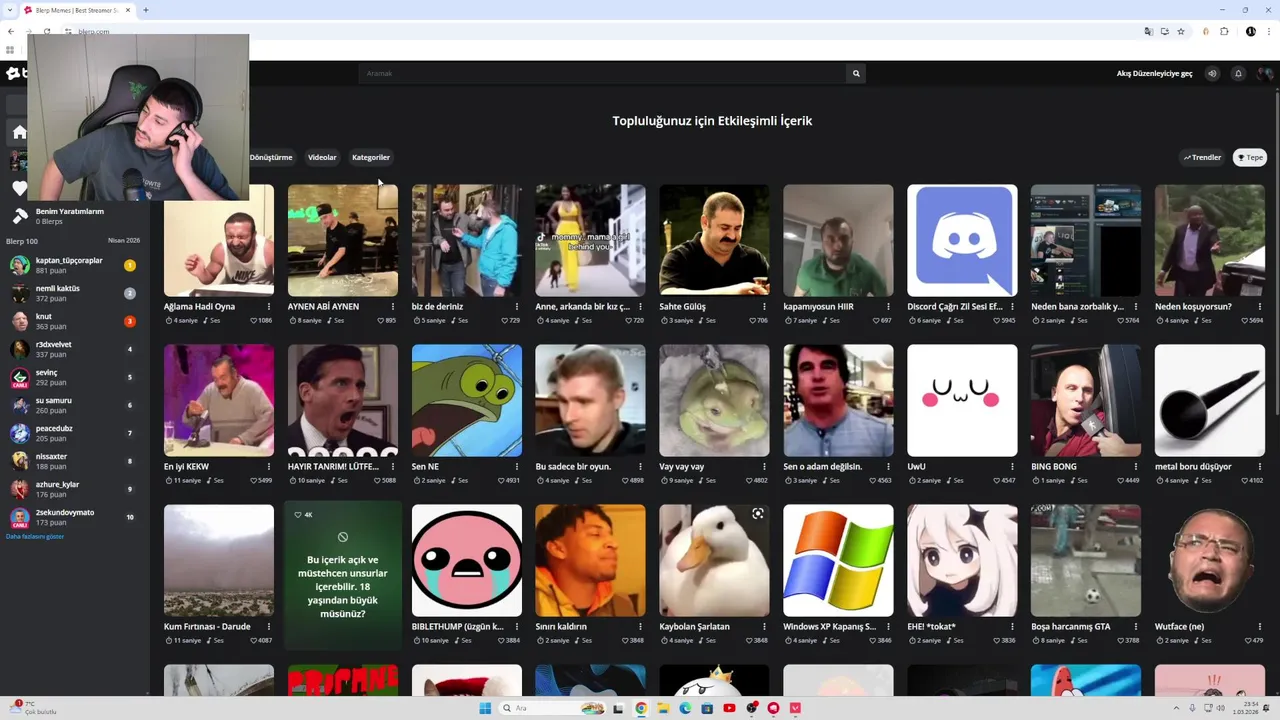Toggle the speaker sound icon in header

(1212, 73)
